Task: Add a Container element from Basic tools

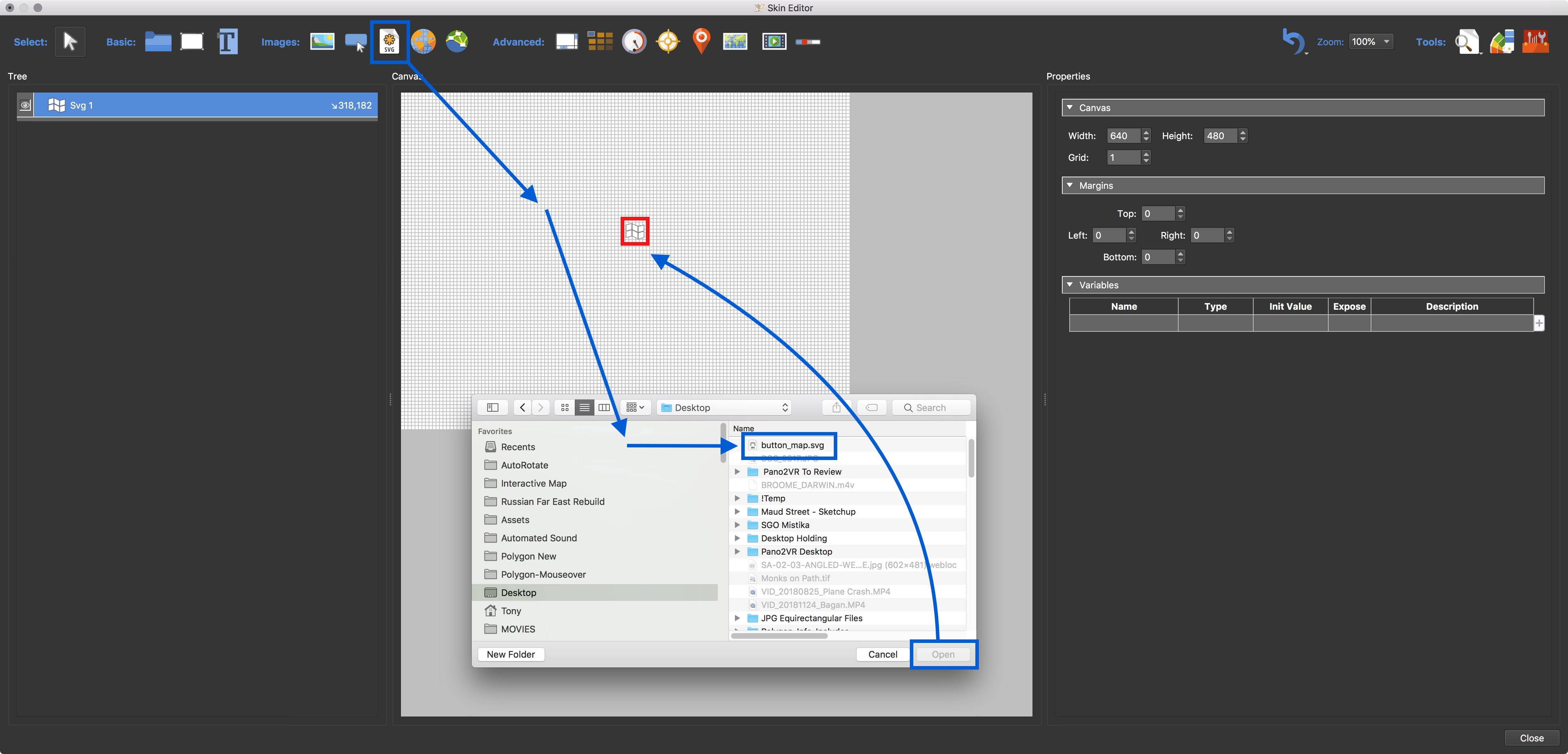Action: 158,42
